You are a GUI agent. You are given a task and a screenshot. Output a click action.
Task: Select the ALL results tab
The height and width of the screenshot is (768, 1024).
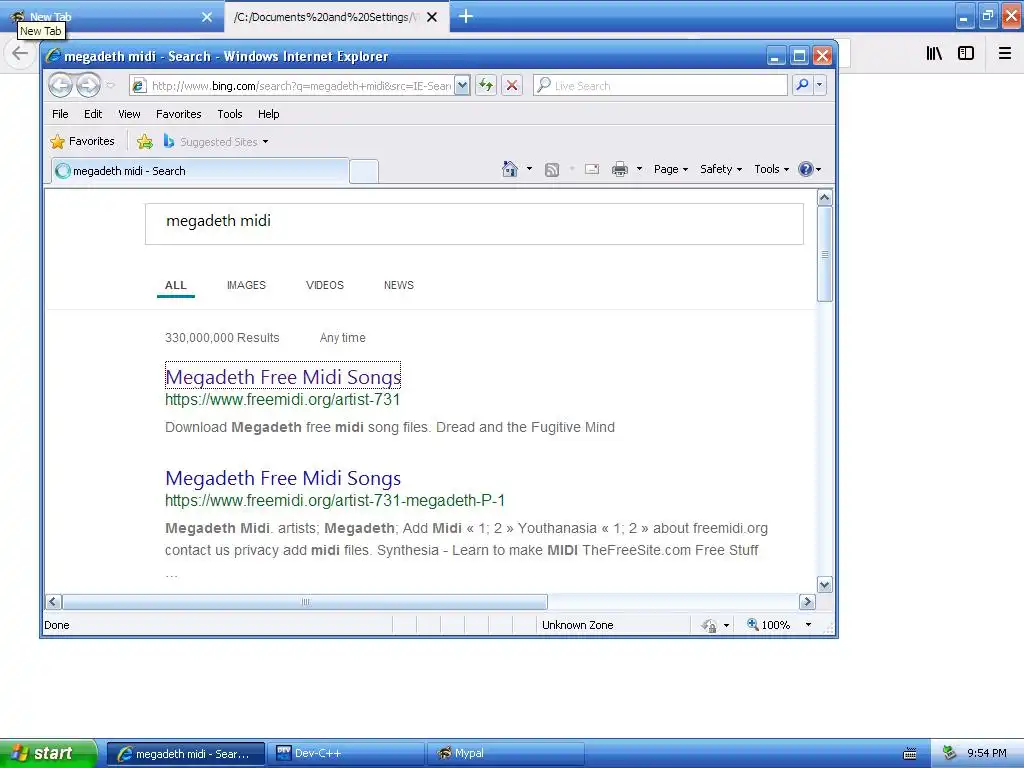(x=176, y=285)
